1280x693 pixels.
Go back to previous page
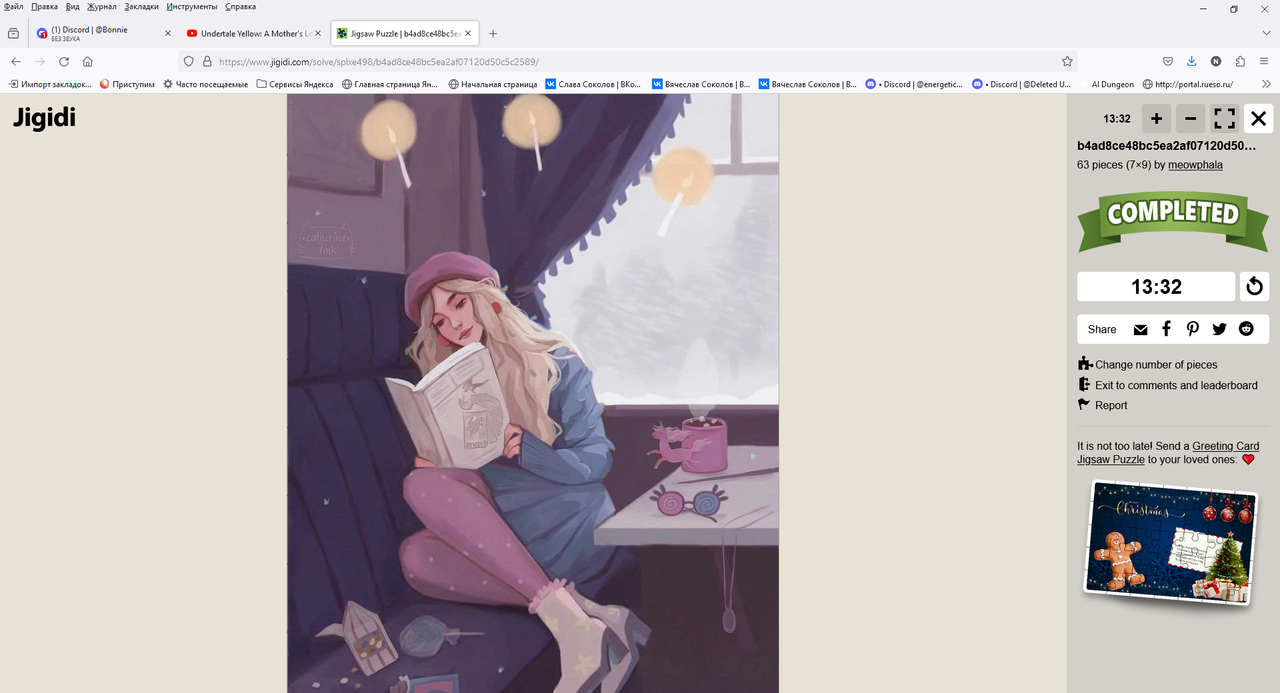[15, 61]
